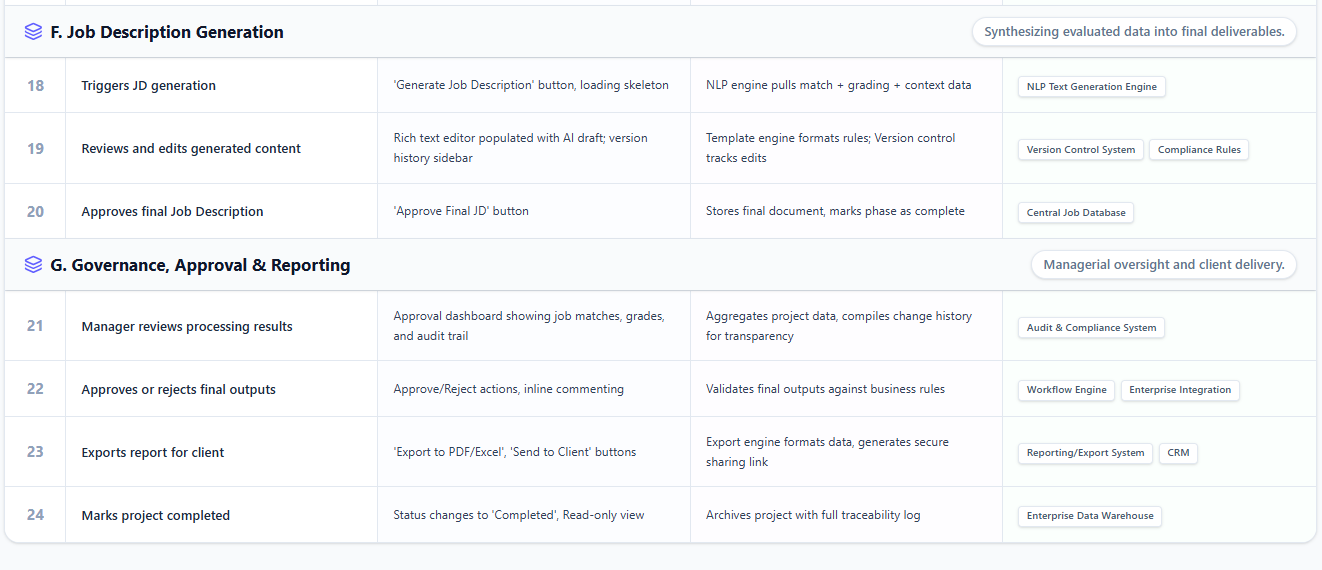Click the layers icon beside Governance, Approval & Reporting
The width and height of the screenshot is (1322, 570).
[x=33, y=265]
